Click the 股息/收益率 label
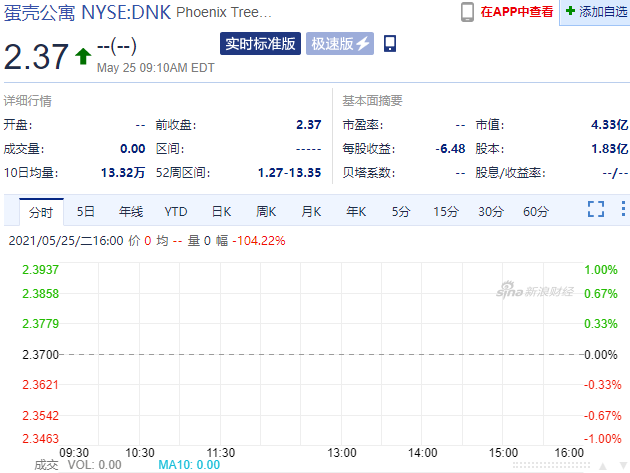The width and height of the screenshot is (630, 473). click(x=510, y=173)
